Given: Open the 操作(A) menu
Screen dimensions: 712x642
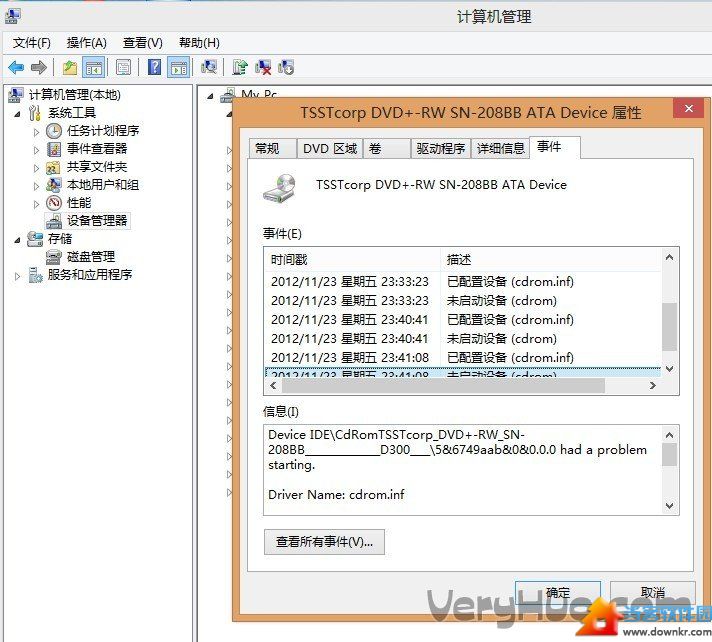Looking at the screenshot, I should pyautogui.click(x=86, y=43).
